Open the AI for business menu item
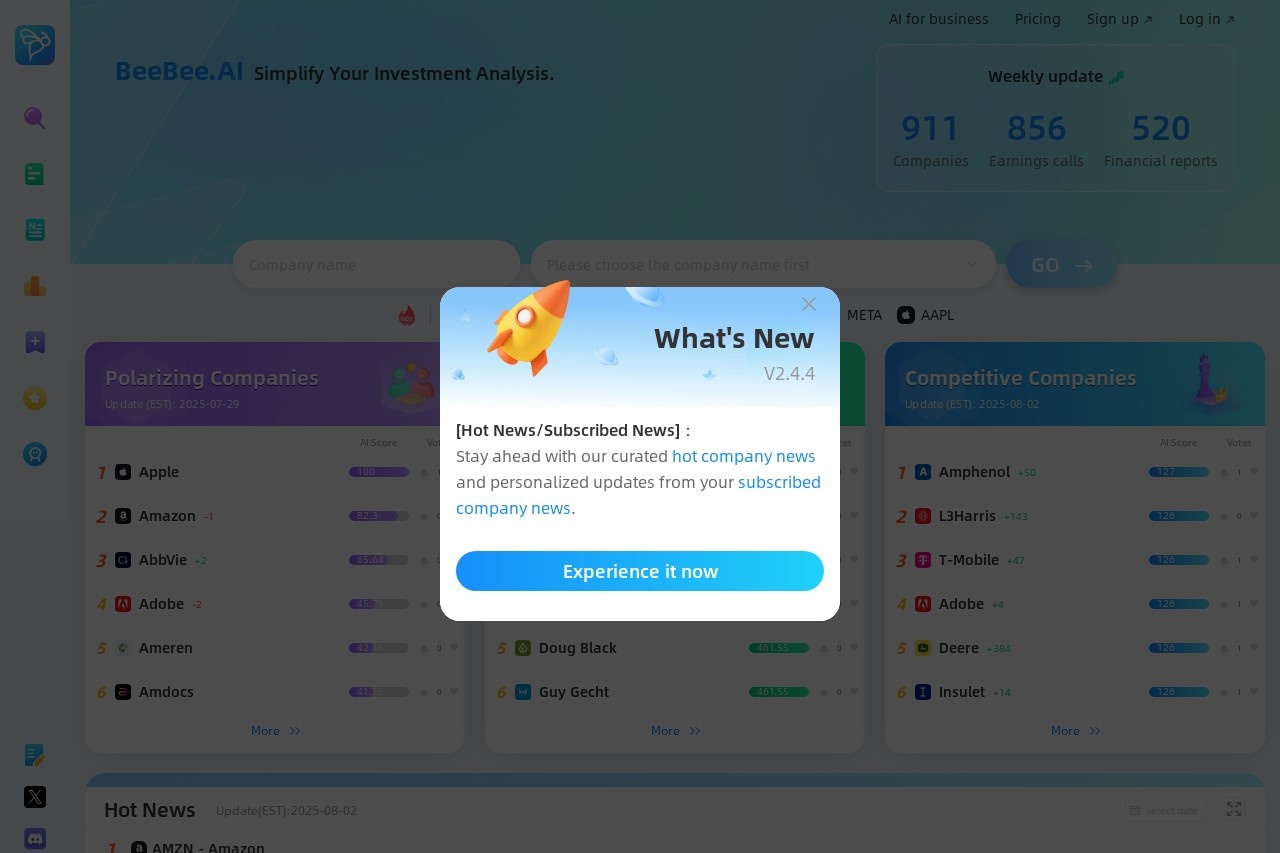This screenshot has width=1280, height=853. tap(939, 19)
